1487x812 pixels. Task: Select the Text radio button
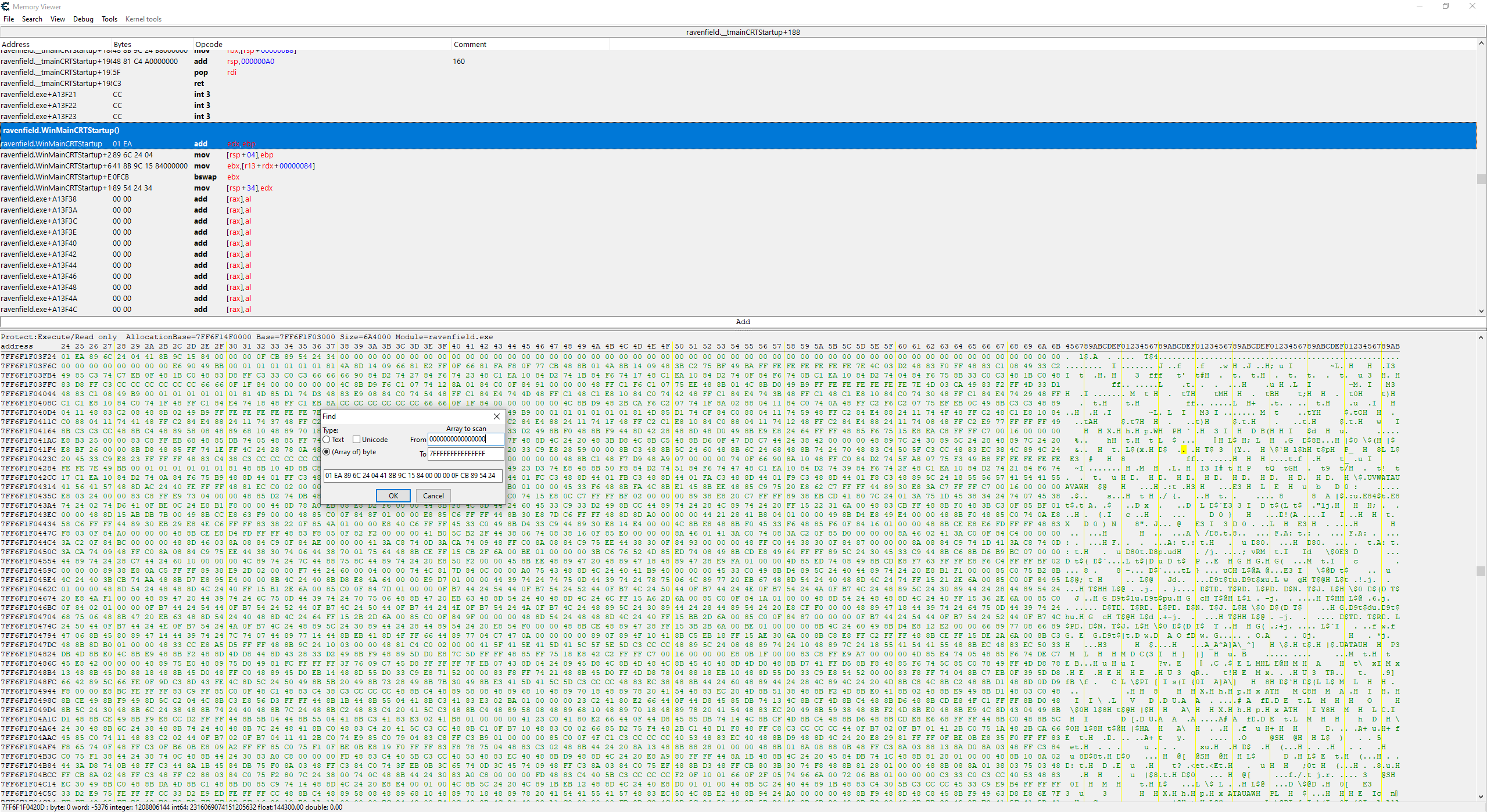(x=327, y=440)
